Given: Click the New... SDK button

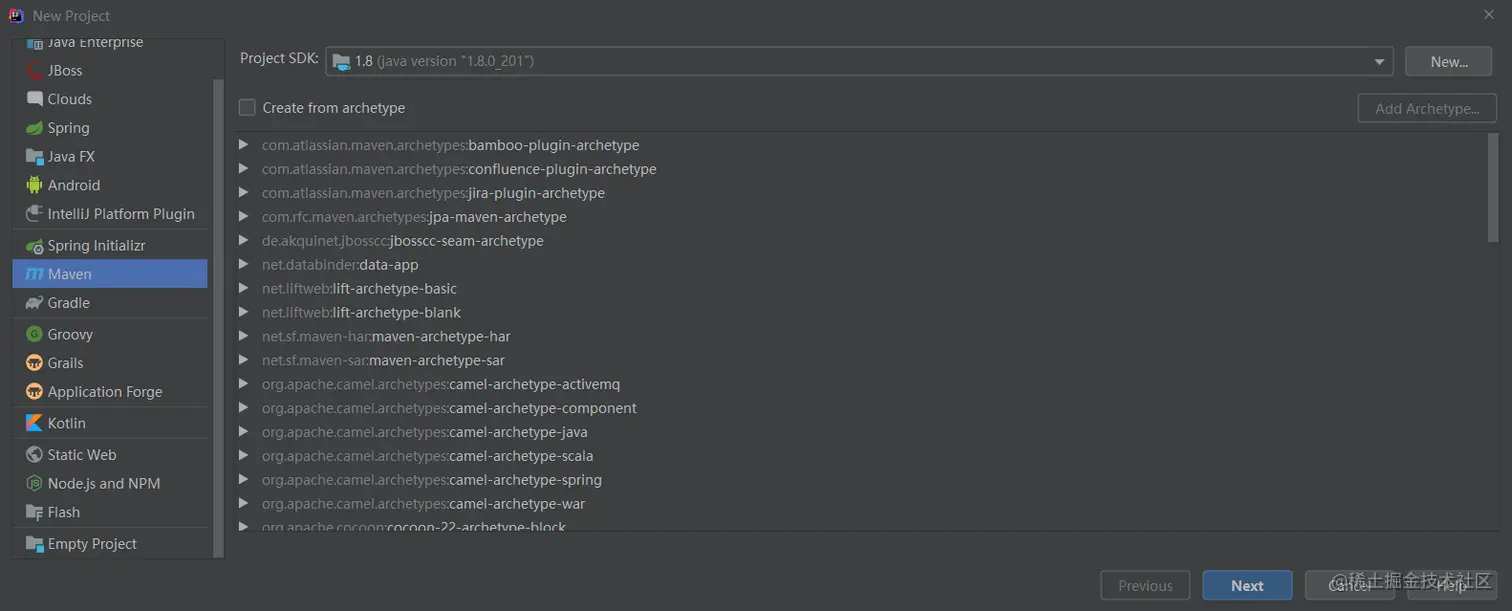Looking at the screenshot, I should [x=1449, y=61].
